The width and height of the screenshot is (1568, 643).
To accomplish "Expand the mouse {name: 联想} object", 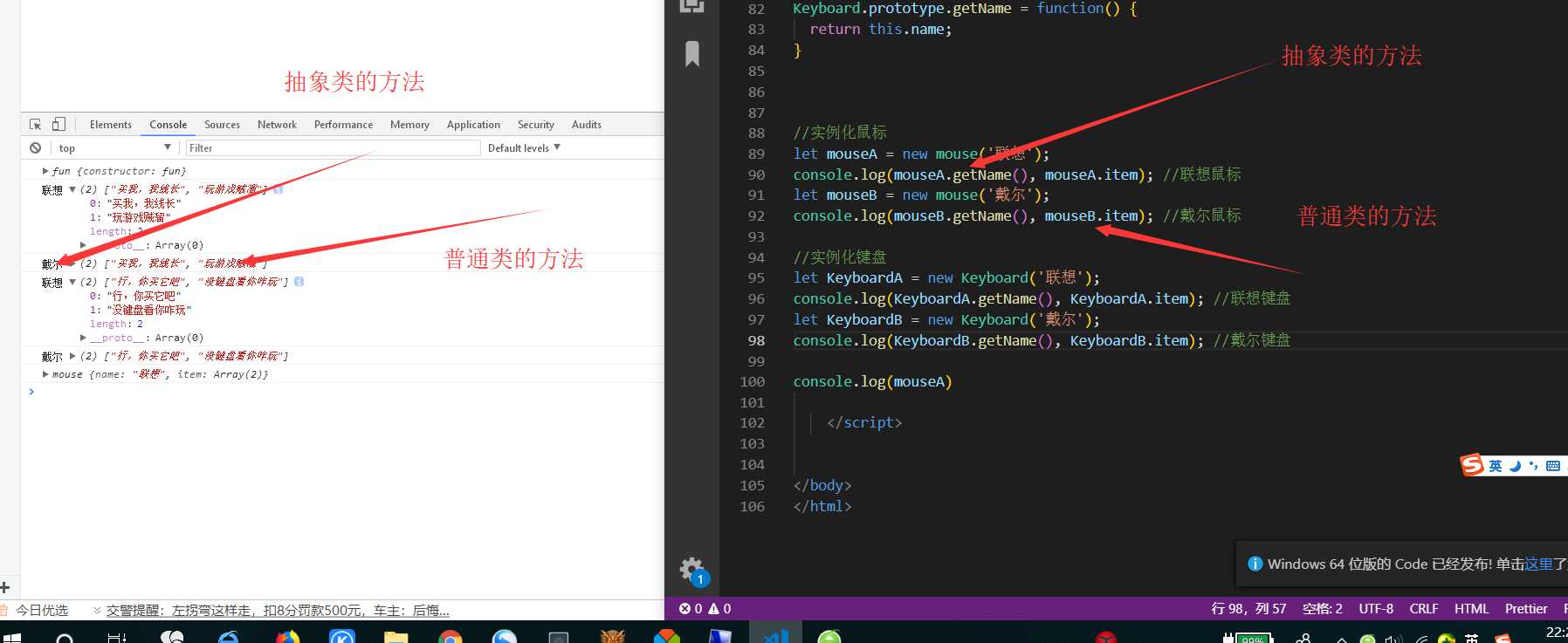I will (x=45, y=374).
